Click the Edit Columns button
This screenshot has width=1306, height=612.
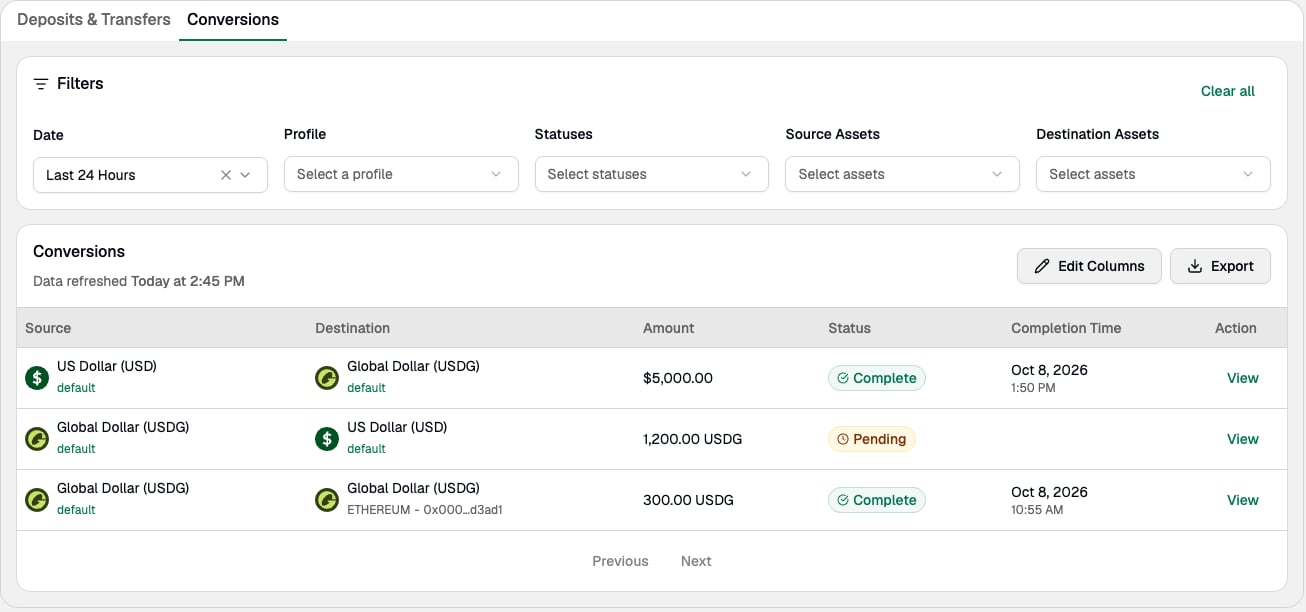point(1089,266)
